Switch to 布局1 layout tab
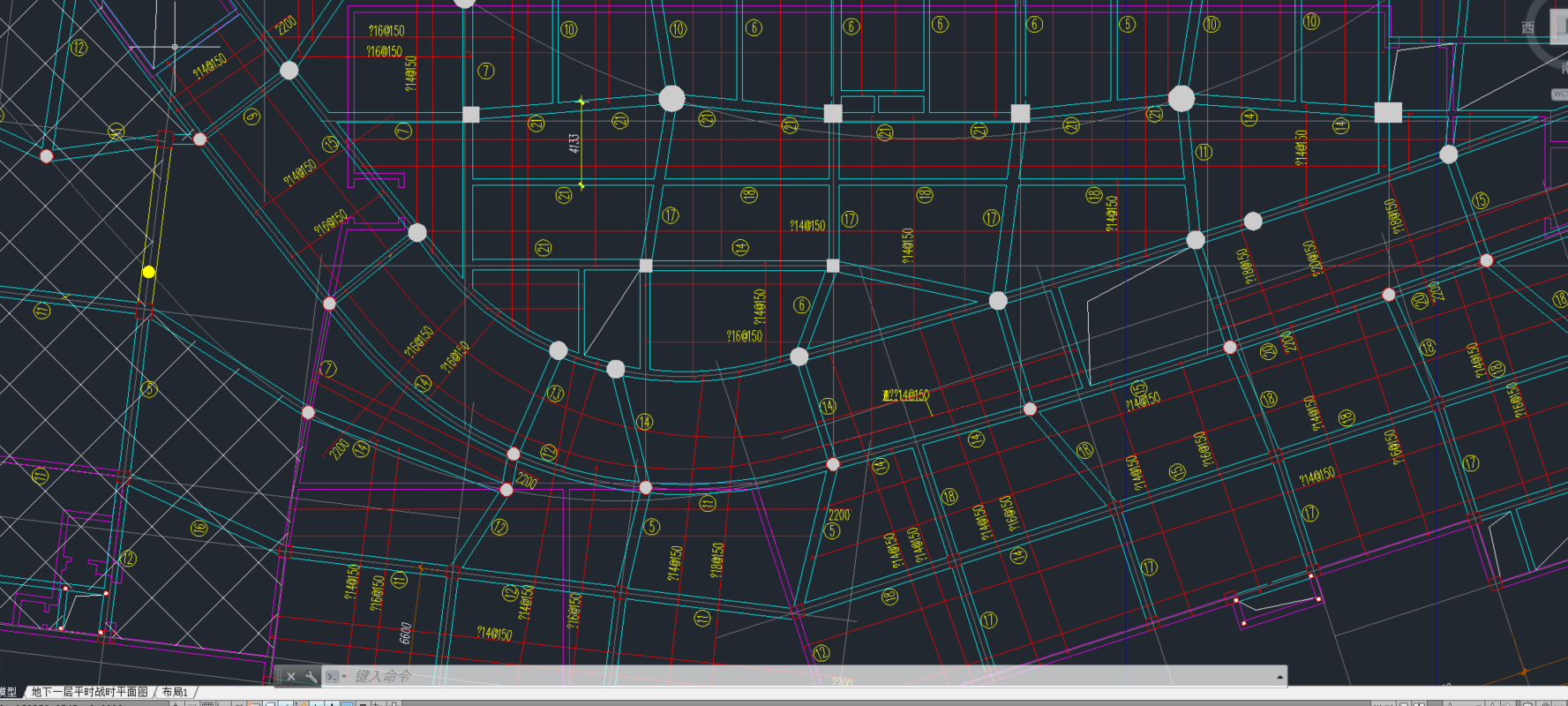The height and width of the screenshot is (706, 1568). pyautogui.click(x=175, y=692)
